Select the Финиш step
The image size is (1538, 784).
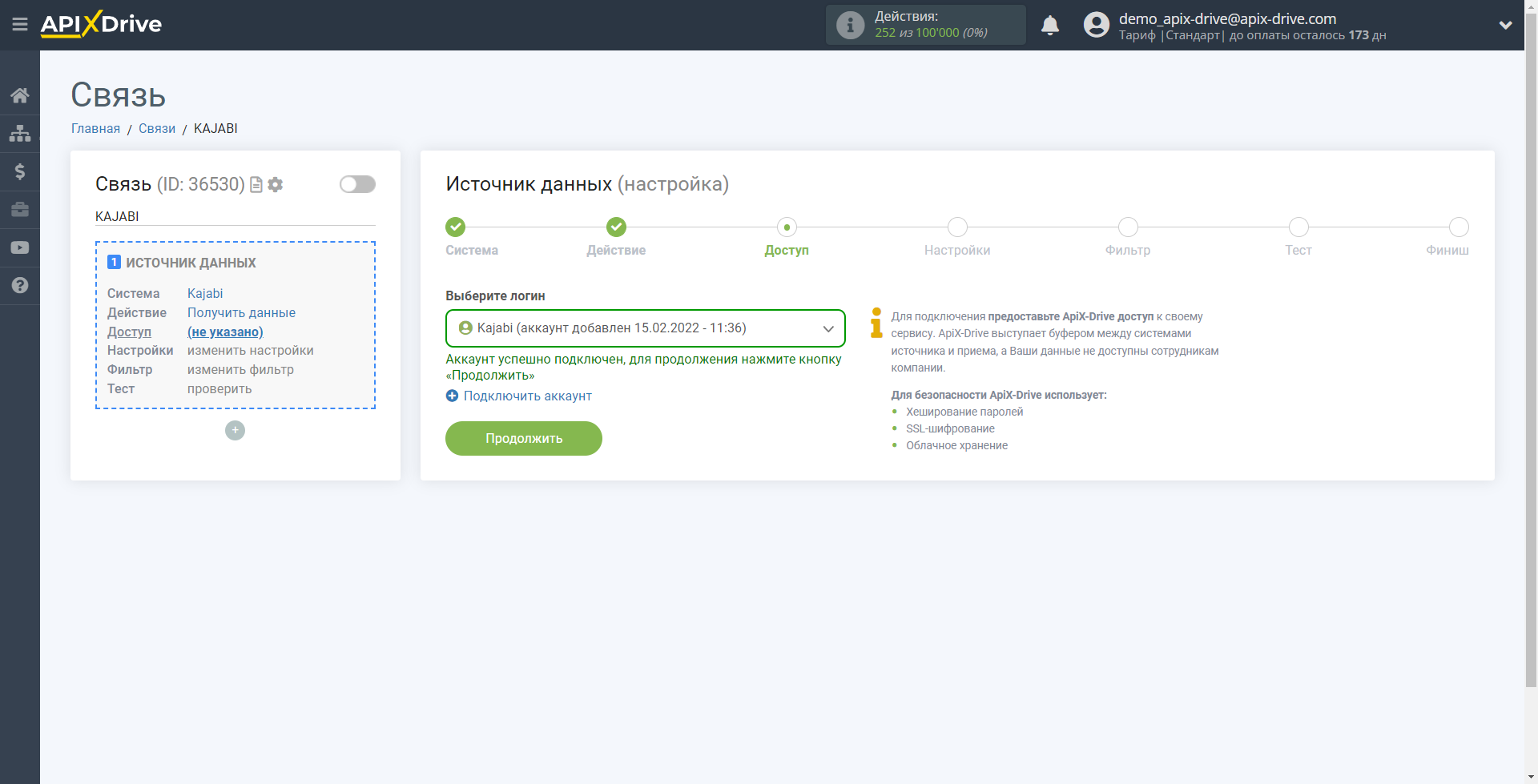pos(1459,227)
